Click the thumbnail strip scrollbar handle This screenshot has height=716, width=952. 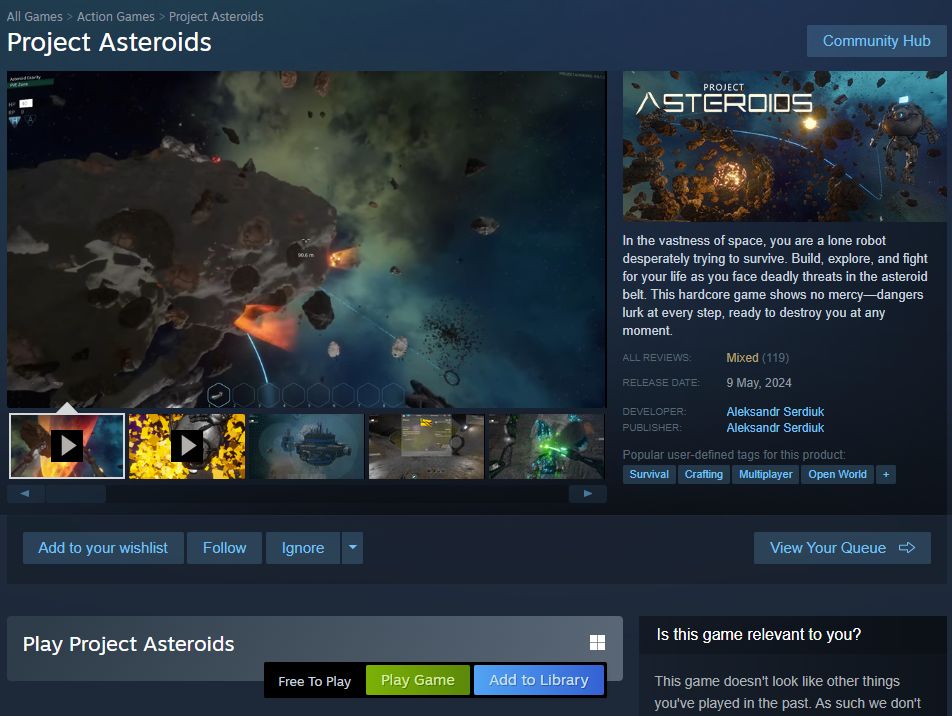[76, 494]
